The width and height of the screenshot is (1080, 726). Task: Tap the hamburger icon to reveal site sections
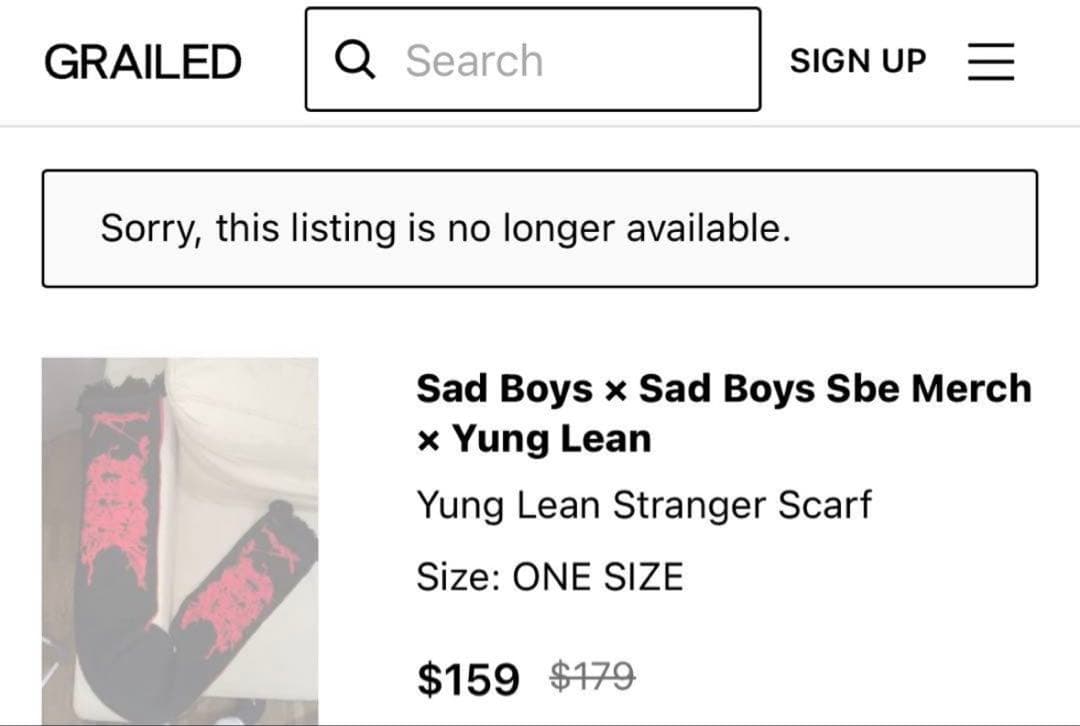tap(991, 60)
